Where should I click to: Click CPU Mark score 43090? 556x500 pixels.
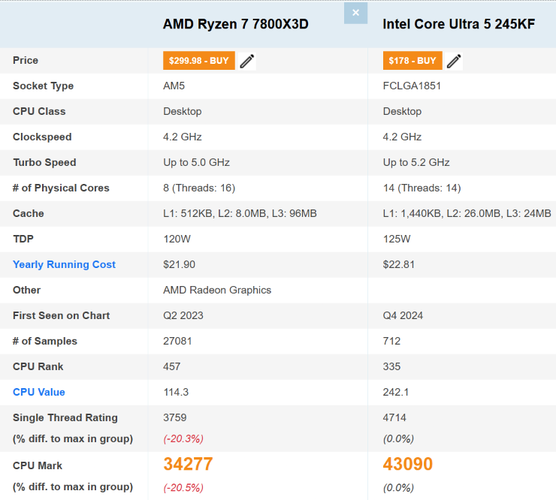(408, 464)
